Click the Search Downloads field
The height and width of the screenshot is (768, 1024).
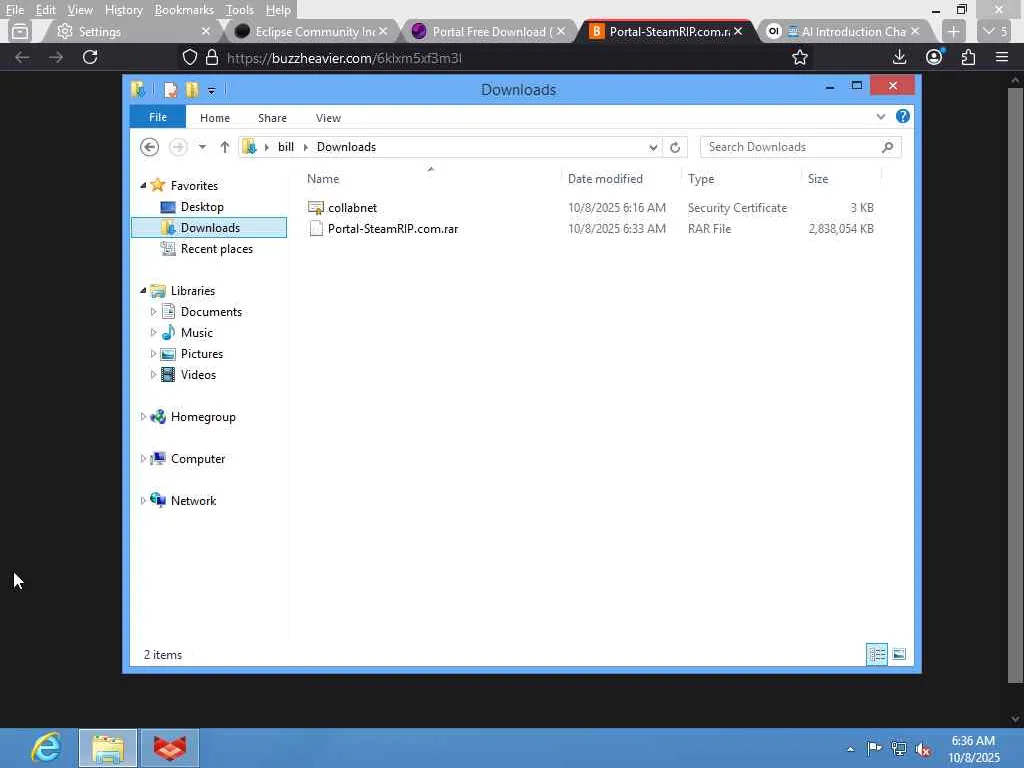pyautogui.click(x=801, y=147)
